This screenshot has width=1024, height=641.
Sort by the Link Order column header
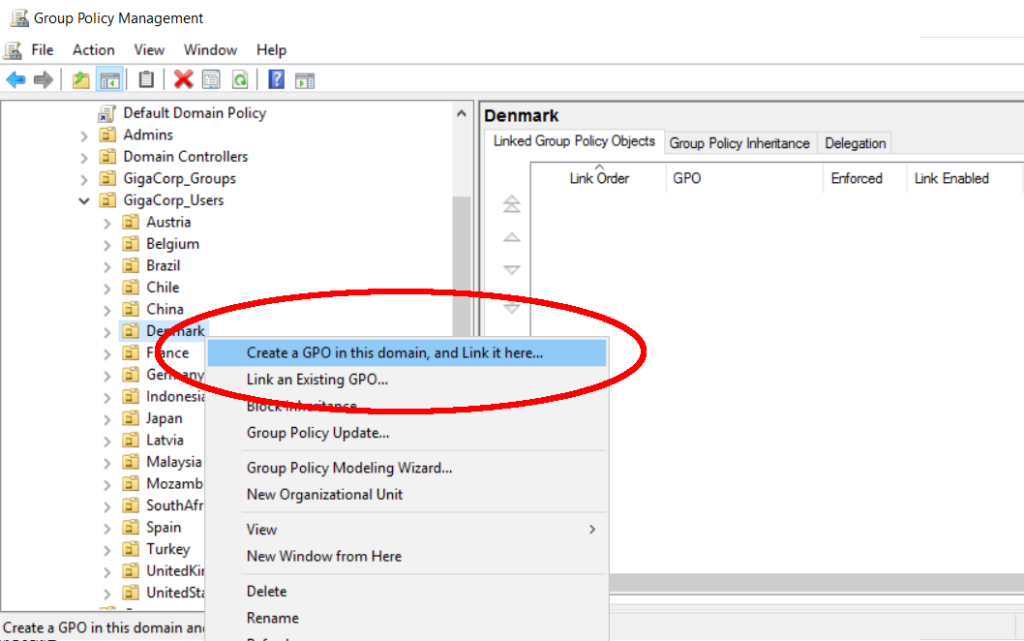coord(599,178)
